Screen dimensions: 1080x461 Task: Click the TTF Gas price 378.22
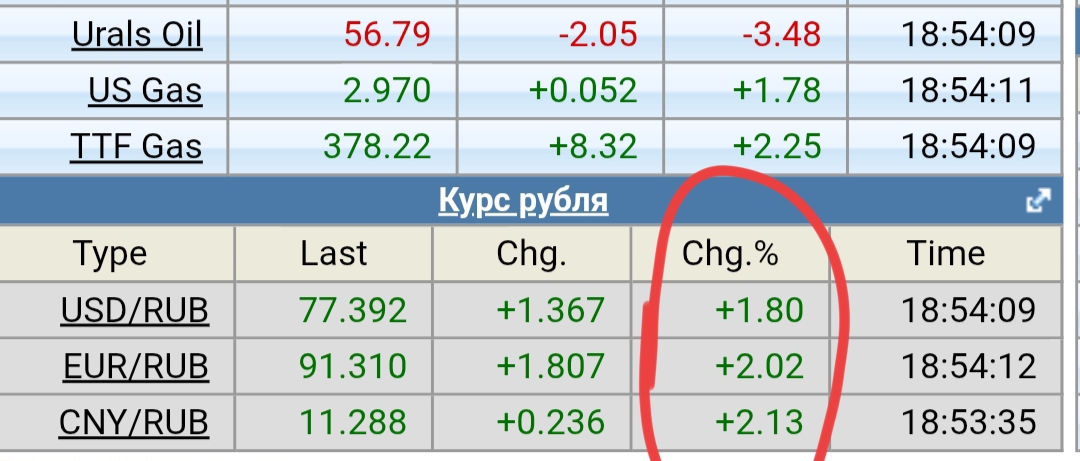coord(377,147)
